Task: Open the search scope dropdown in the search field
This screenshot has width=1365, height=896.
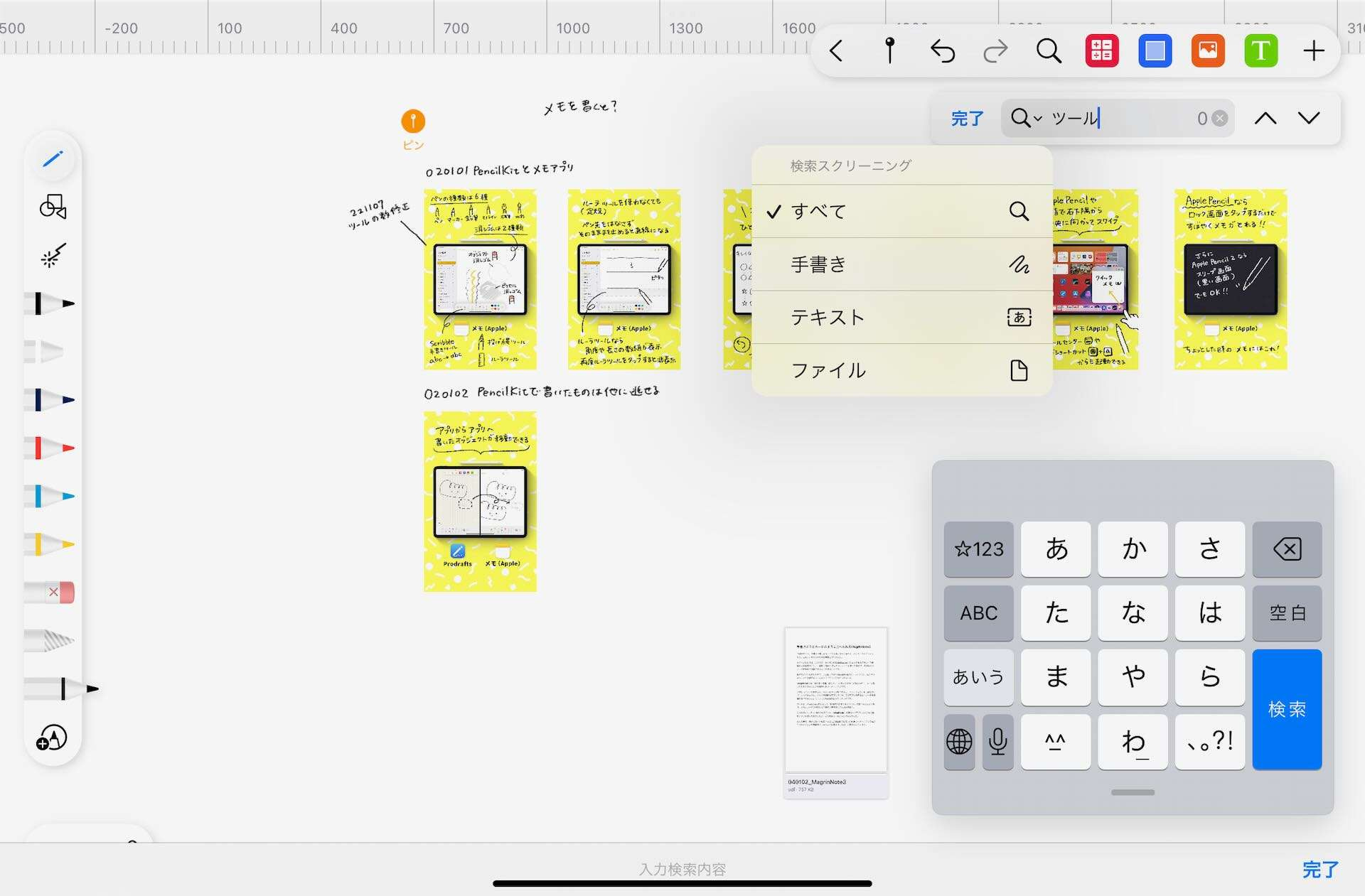Action: coord(1027,118)
